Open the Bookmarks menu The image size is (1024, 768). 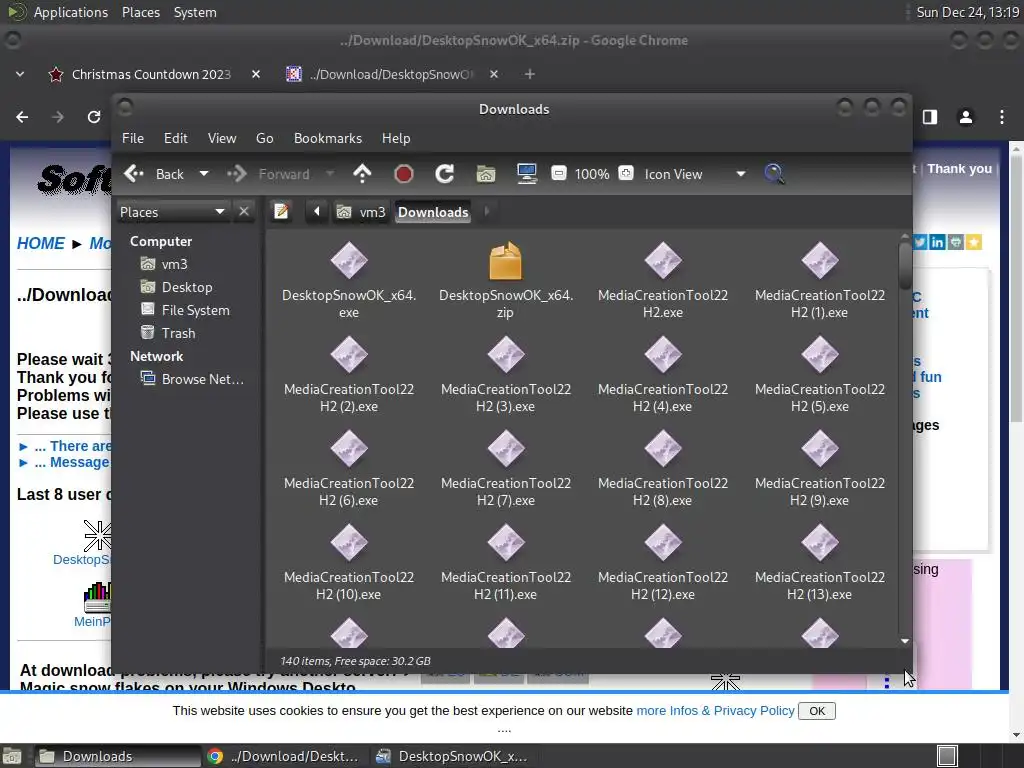coord(328,138)
